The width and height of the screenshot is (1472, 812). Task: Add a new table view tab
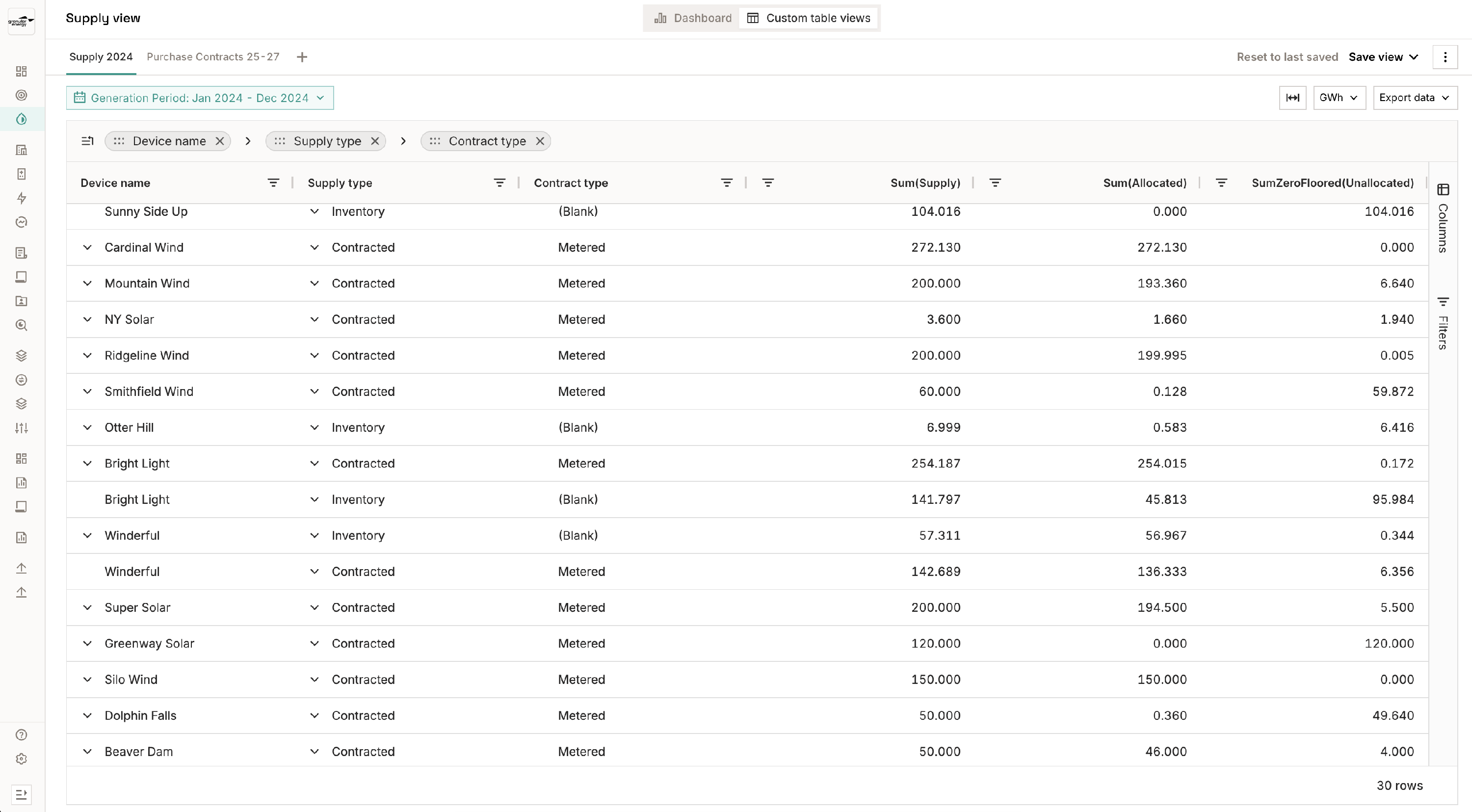click(x=302, y=57)
